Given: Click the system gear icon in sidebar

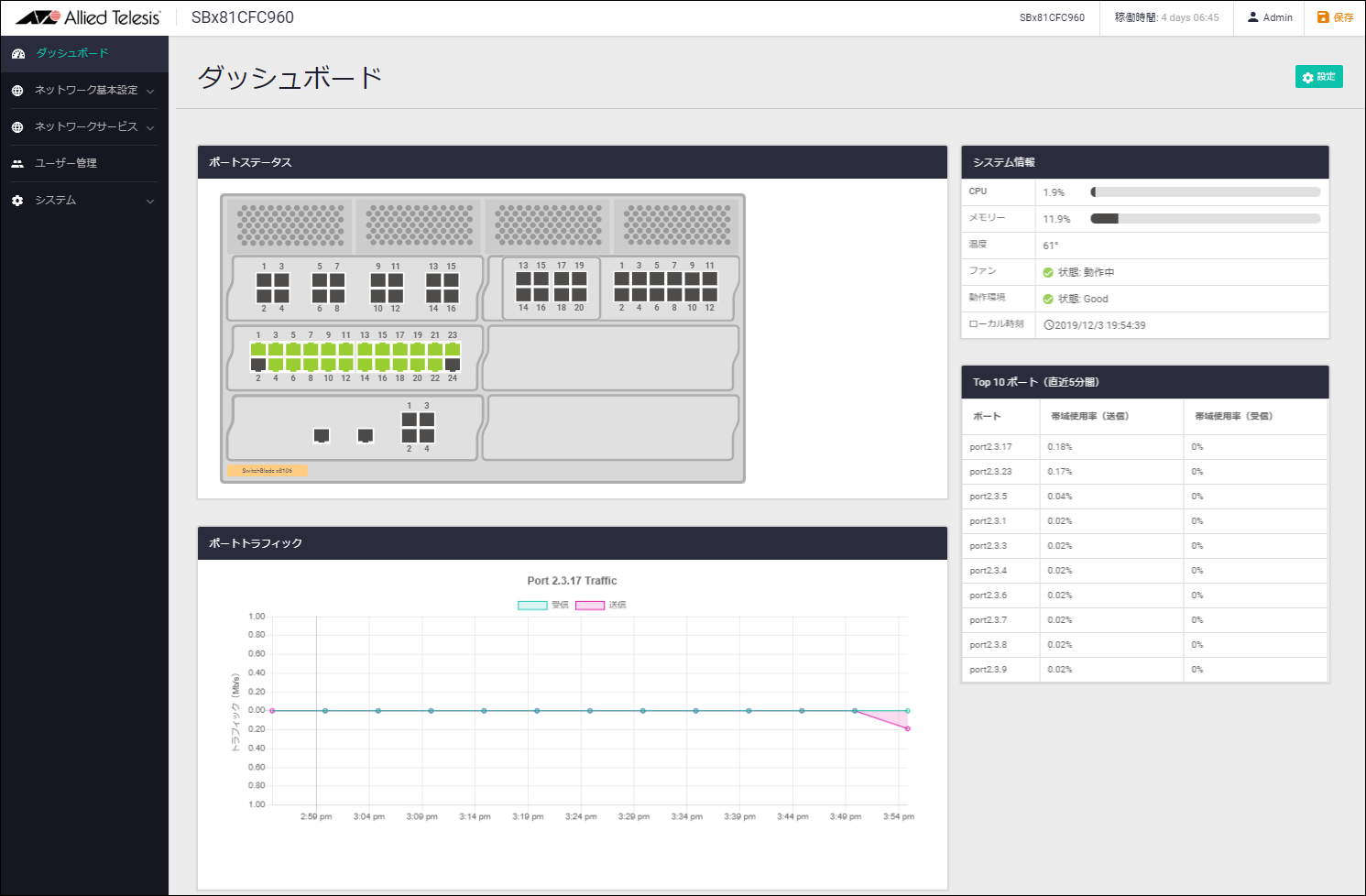Looking at the screenshot, I should click(17, 201).
